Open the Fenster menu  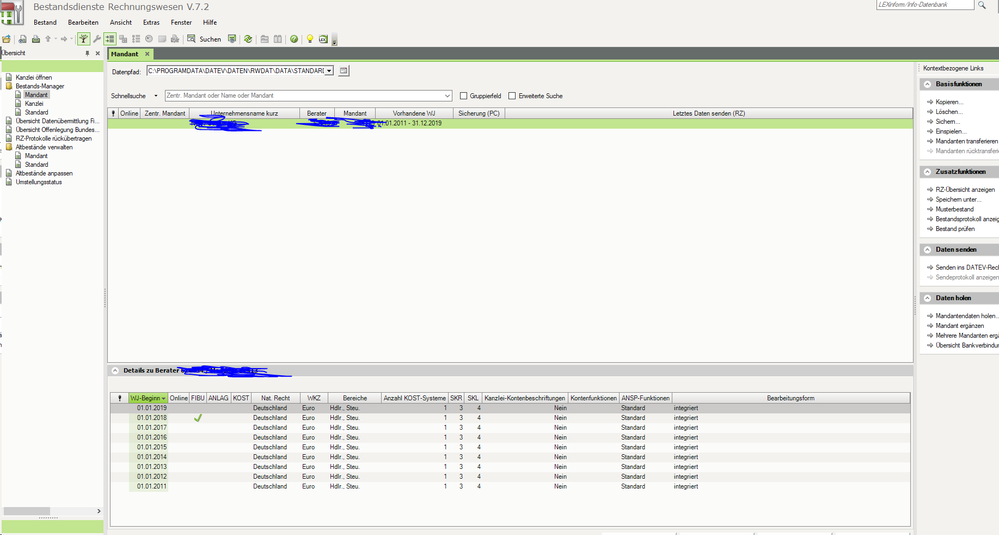(x=181, y=22)
